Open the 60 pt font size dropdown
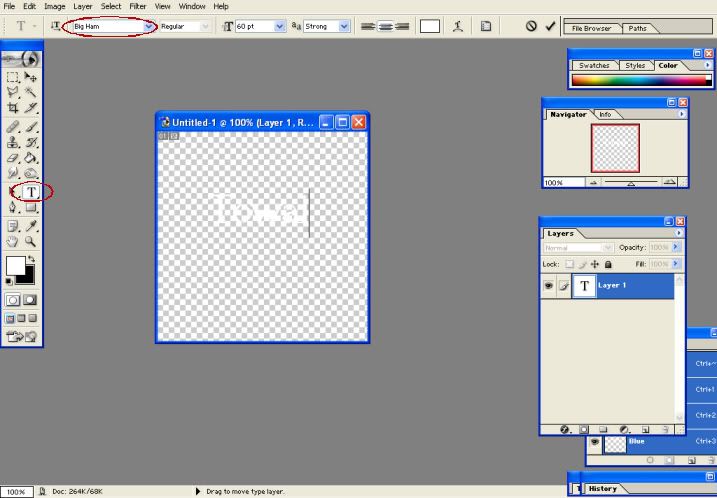 click(280, 27)
